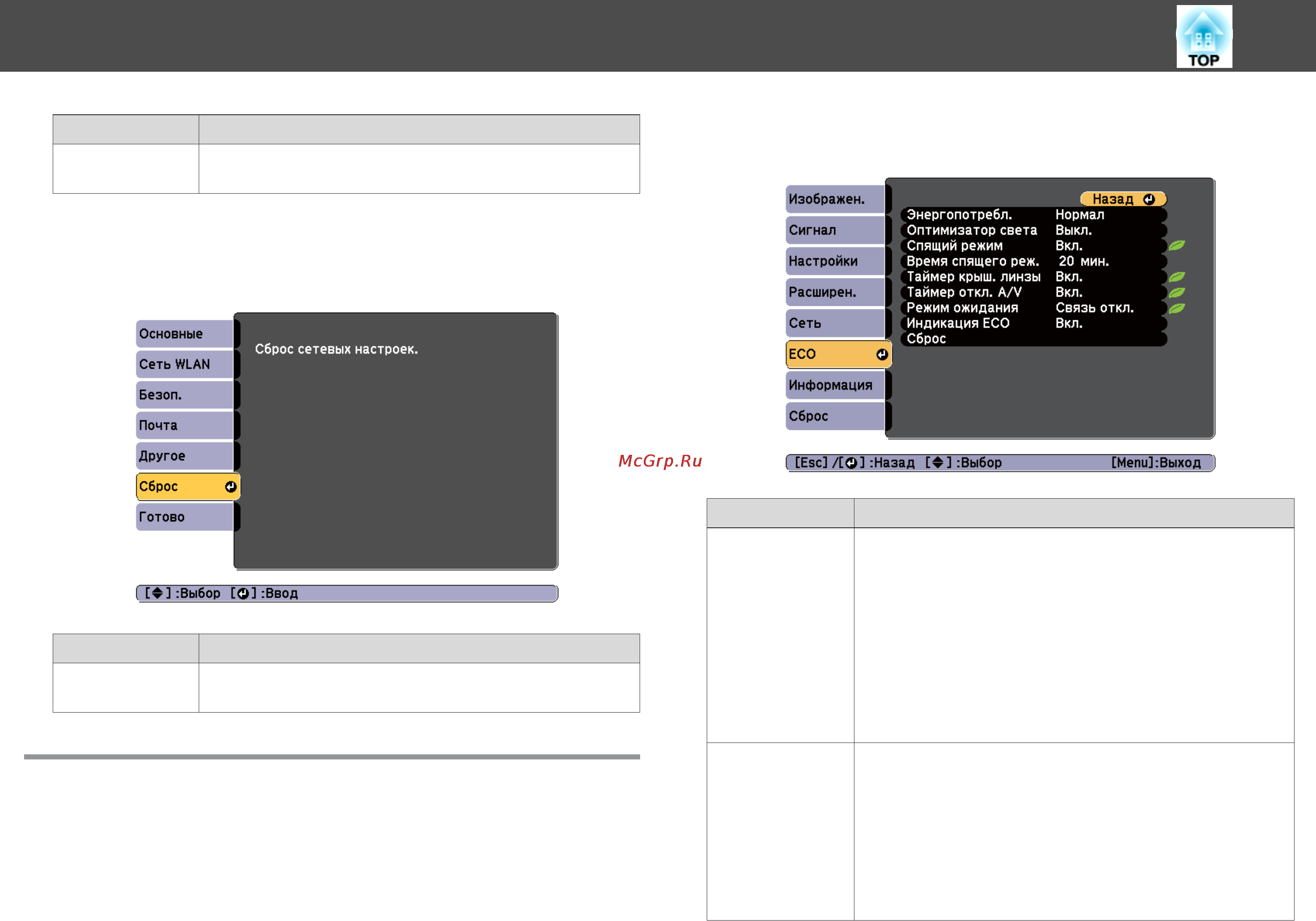Select the Энергопотребл. menu row
The width and height of the screenshot is (1316, 921).
1034,214
